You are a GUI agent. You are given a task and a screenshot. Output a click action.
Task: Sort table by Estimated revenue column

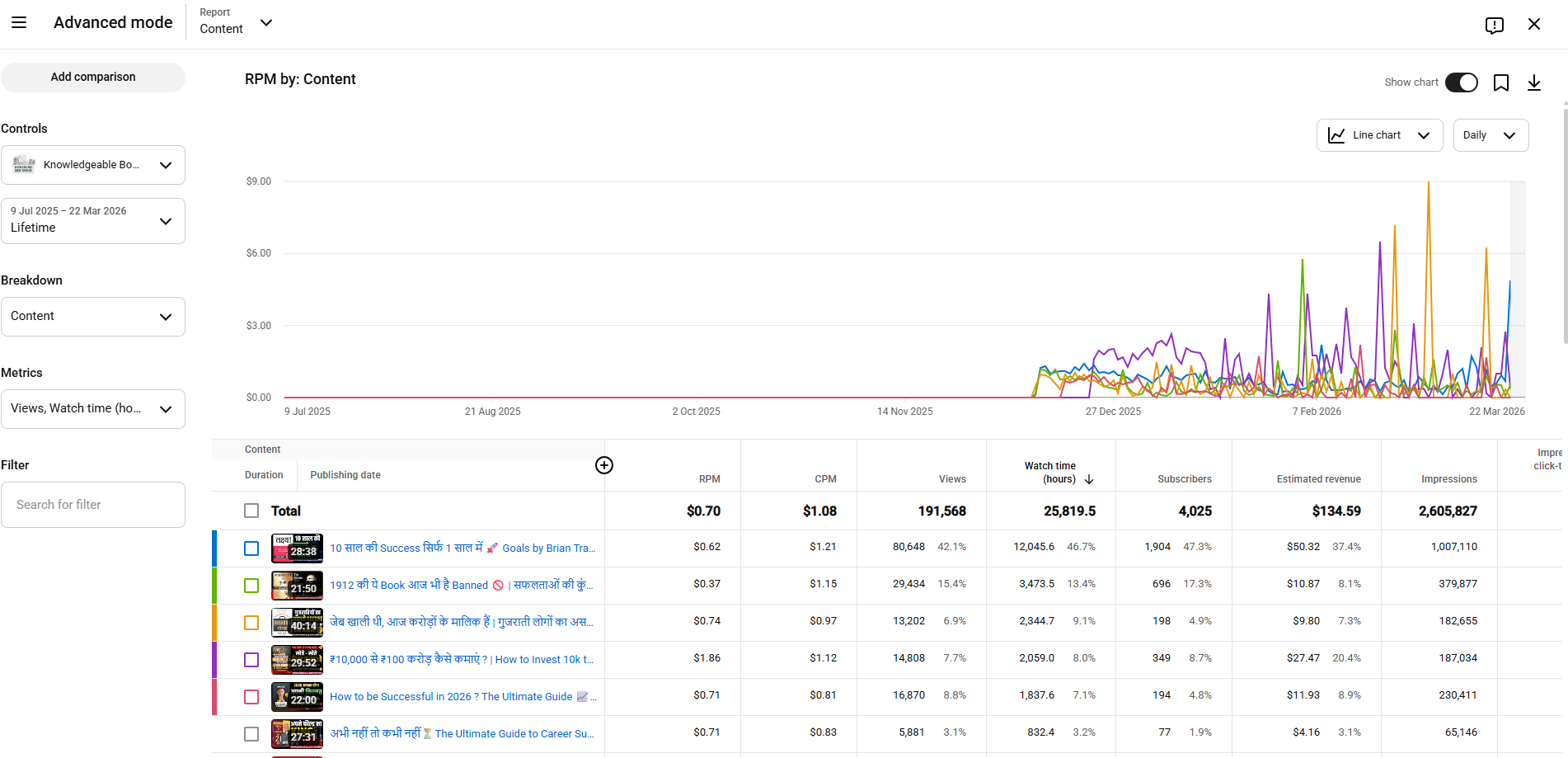coord(1318,479)
